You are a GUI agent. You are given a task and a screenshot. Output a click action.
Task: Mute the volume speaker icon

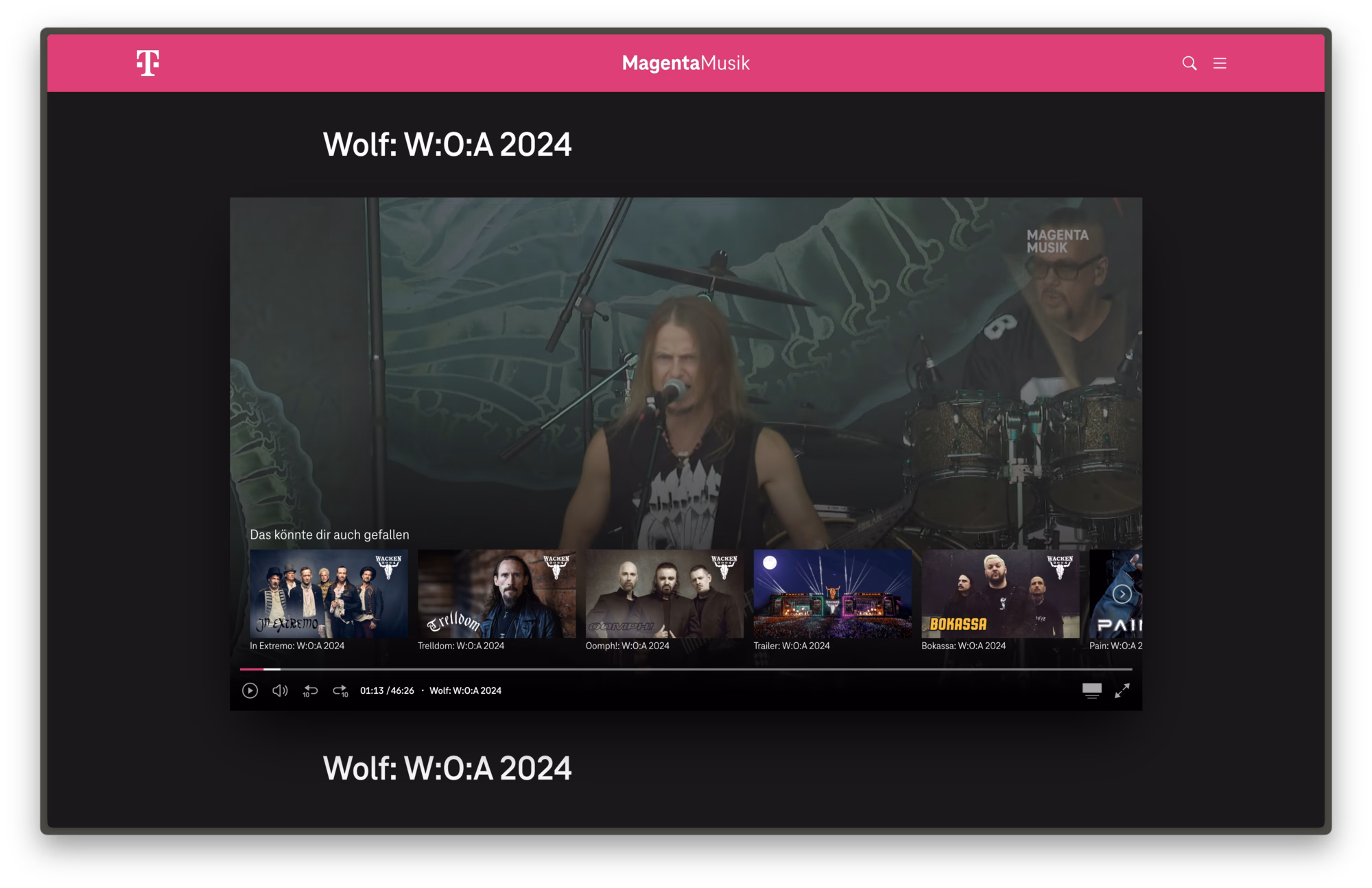280,690
